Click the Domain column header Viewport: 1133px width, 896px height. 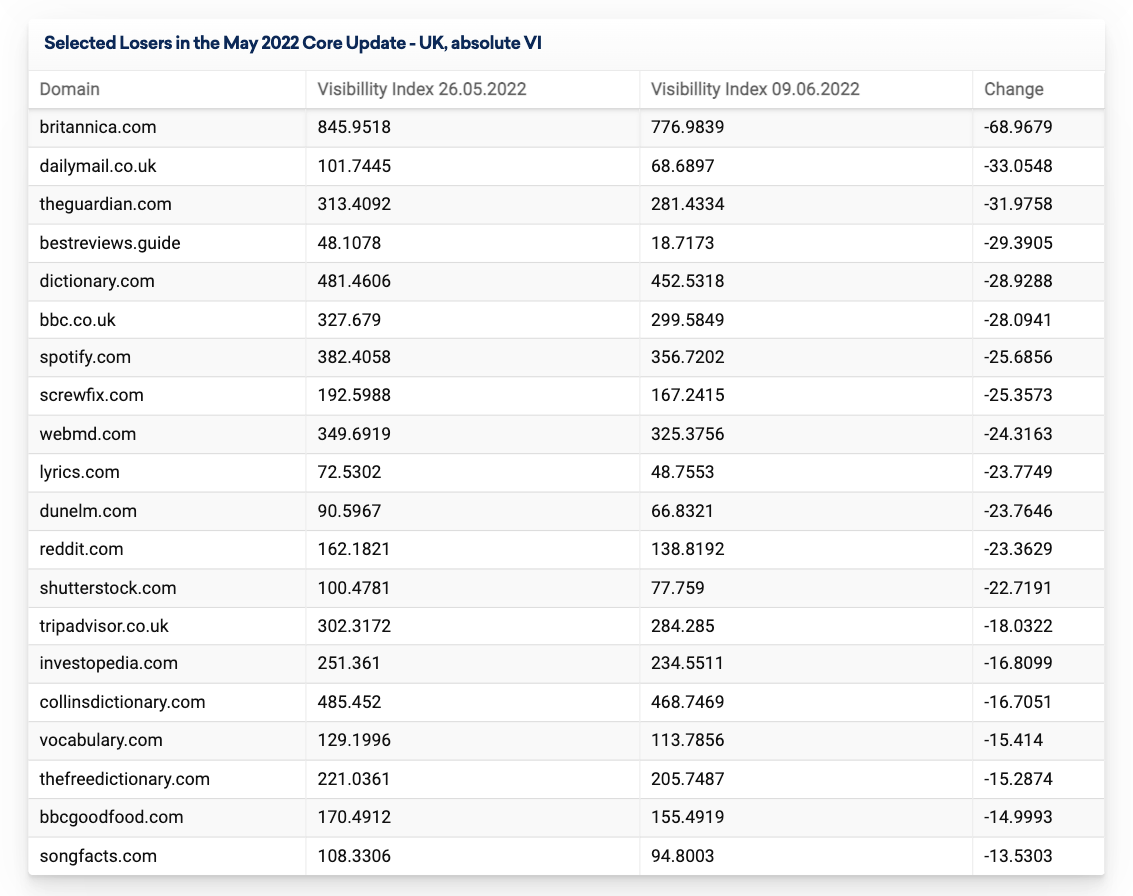tap(70, 89)
